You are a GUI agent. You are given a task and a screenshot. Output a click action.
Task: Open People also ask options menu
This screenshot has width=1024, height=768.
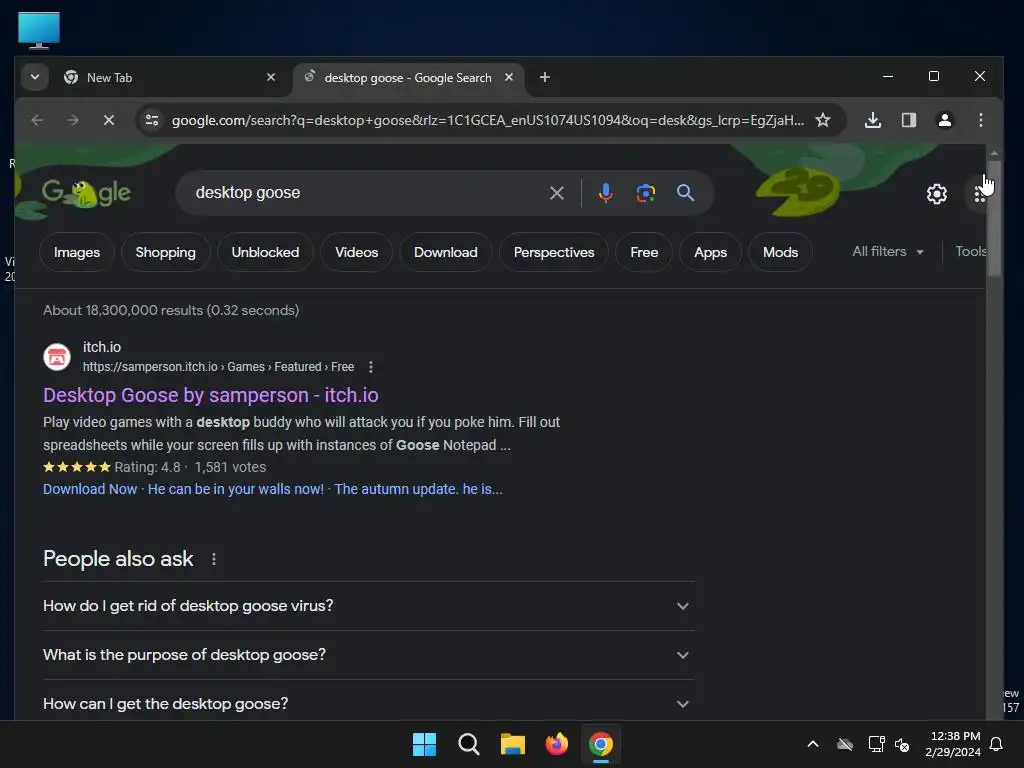tap(214, 559)
